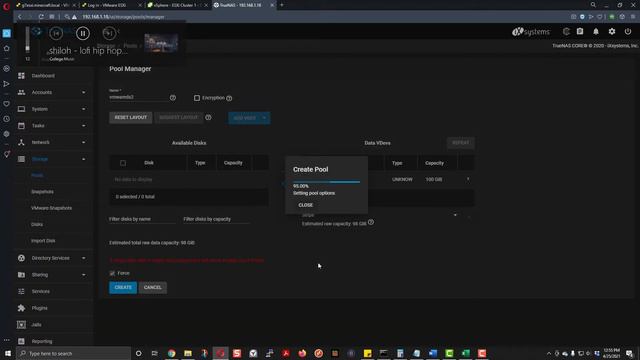The width and height of the screenshot is (640, 360).
Task: Open the Windows Start menu
Action: tap(8, 353)
